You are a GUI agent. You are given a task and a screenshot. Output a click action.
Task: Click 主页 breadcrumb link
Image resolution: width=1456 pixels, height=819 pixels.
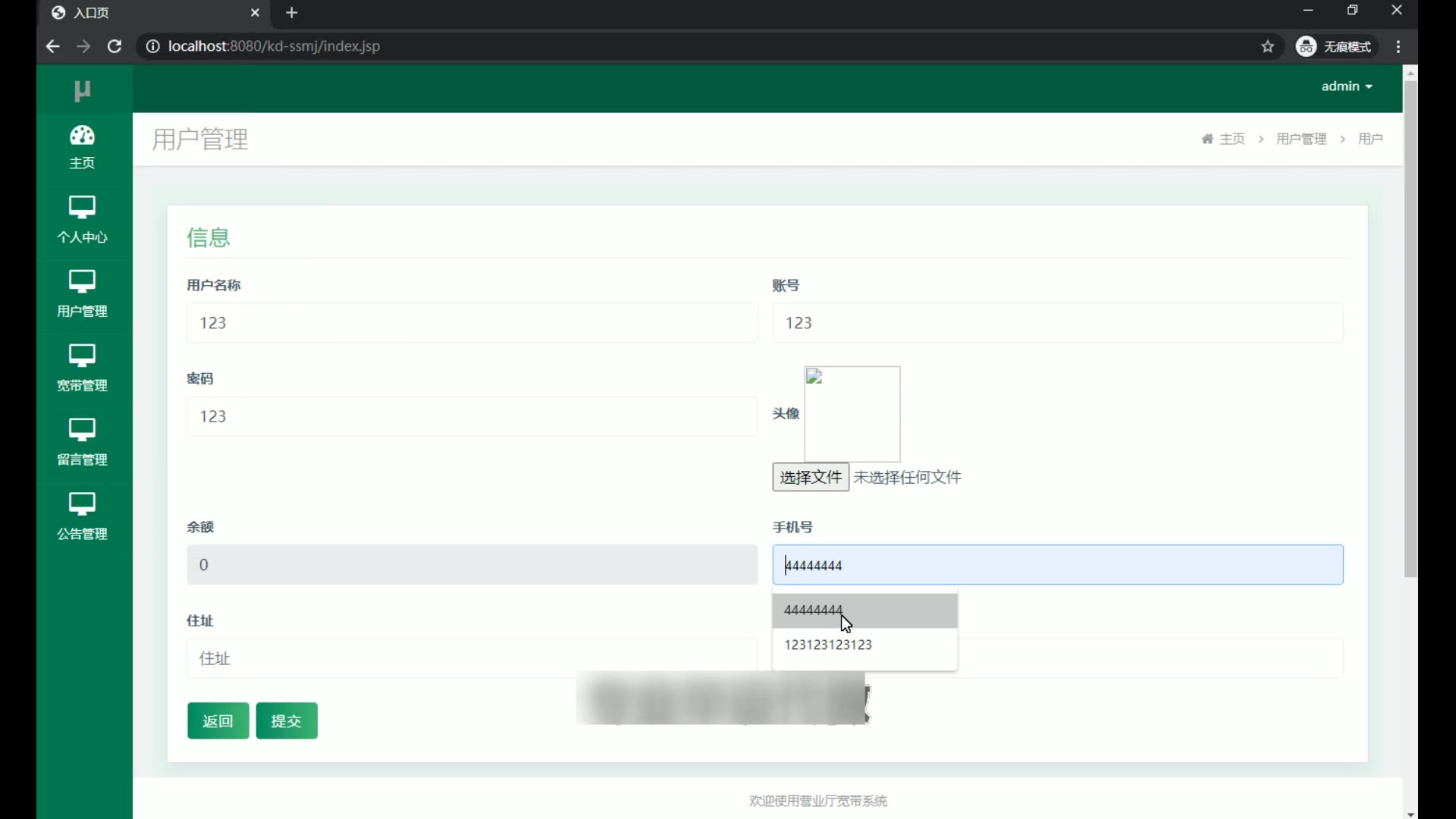(1232, 139)
